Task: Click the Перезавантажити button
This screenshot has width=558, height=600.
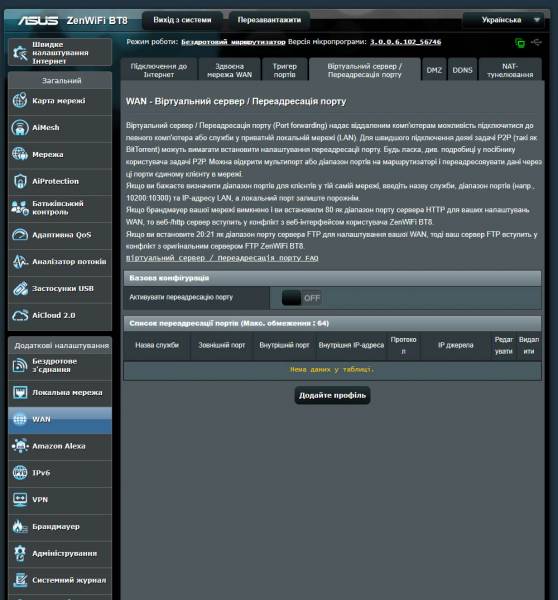Action: coord(269,20)
